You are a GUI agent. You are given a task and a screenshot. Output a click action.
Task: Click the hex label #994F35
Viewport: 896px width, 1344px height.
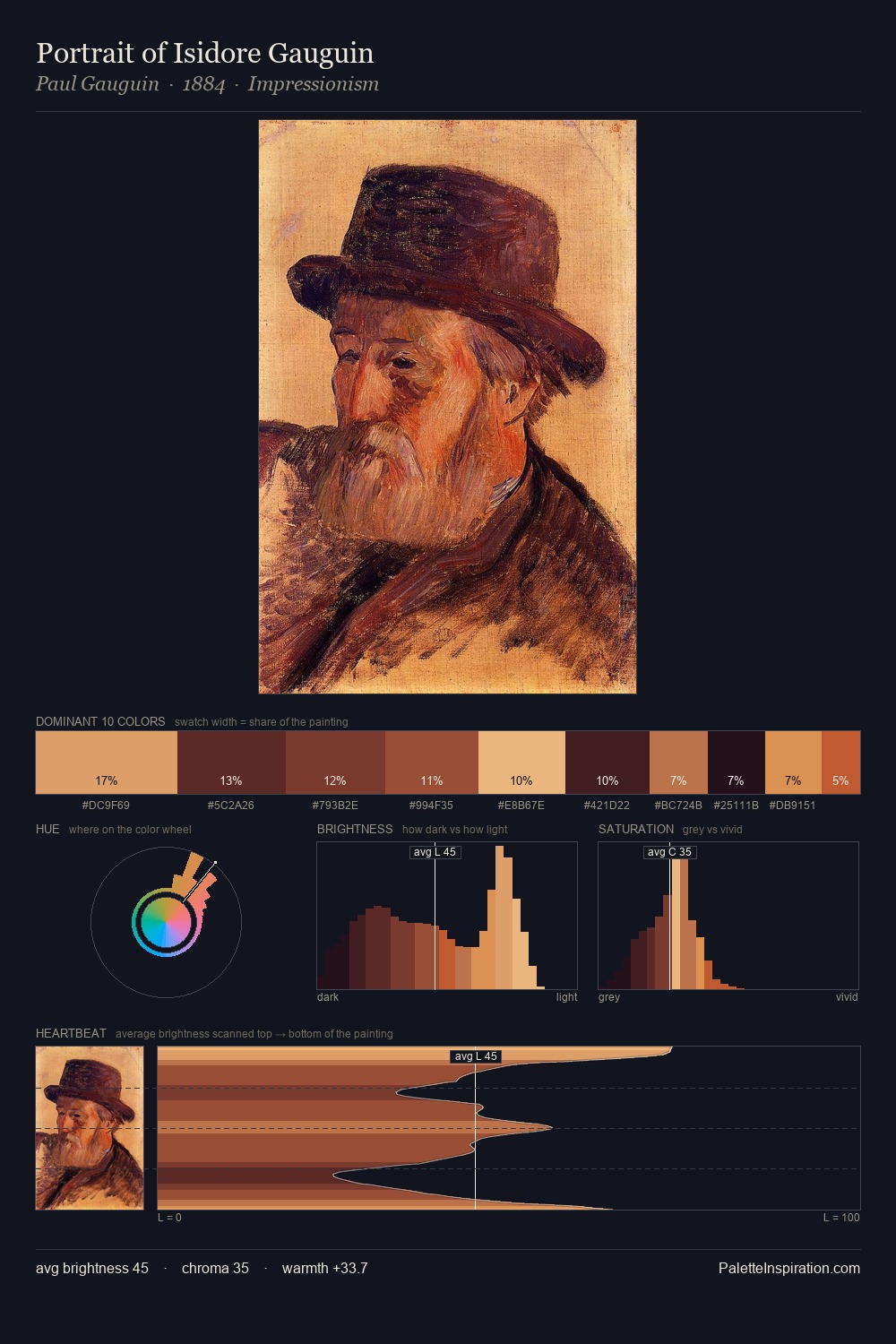pyautogui.click(x=431, y=806)
